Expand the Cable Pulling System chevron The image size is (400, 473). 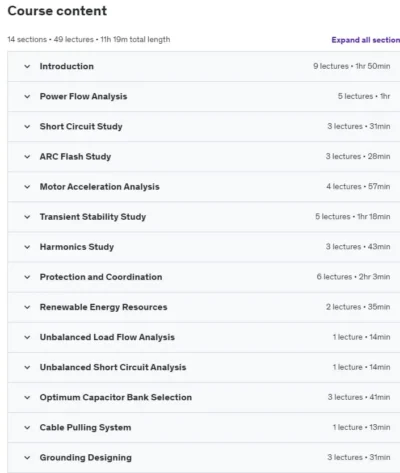tap(27, 428)
